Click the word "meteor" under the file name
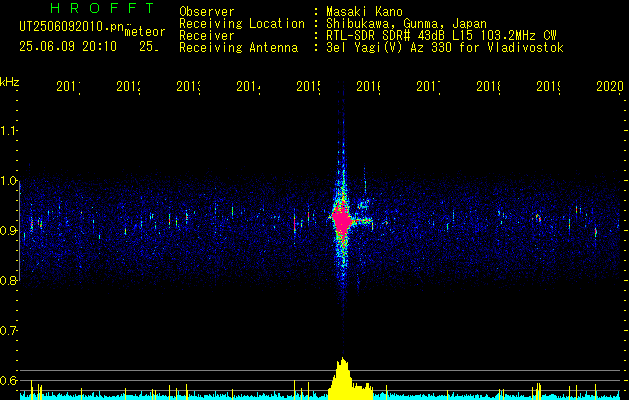 145,32
